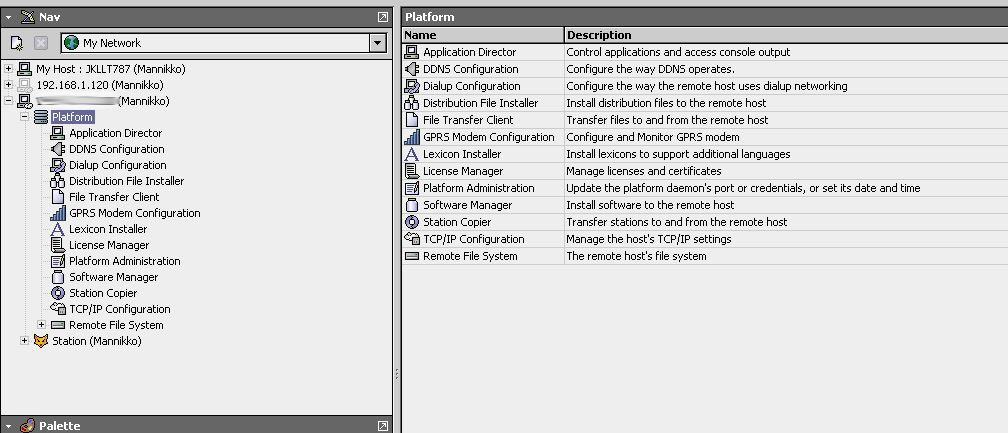1008x433 pixels.
Task: Click 'Manage licenses and certificates' description
Action: tap(644, 171)
